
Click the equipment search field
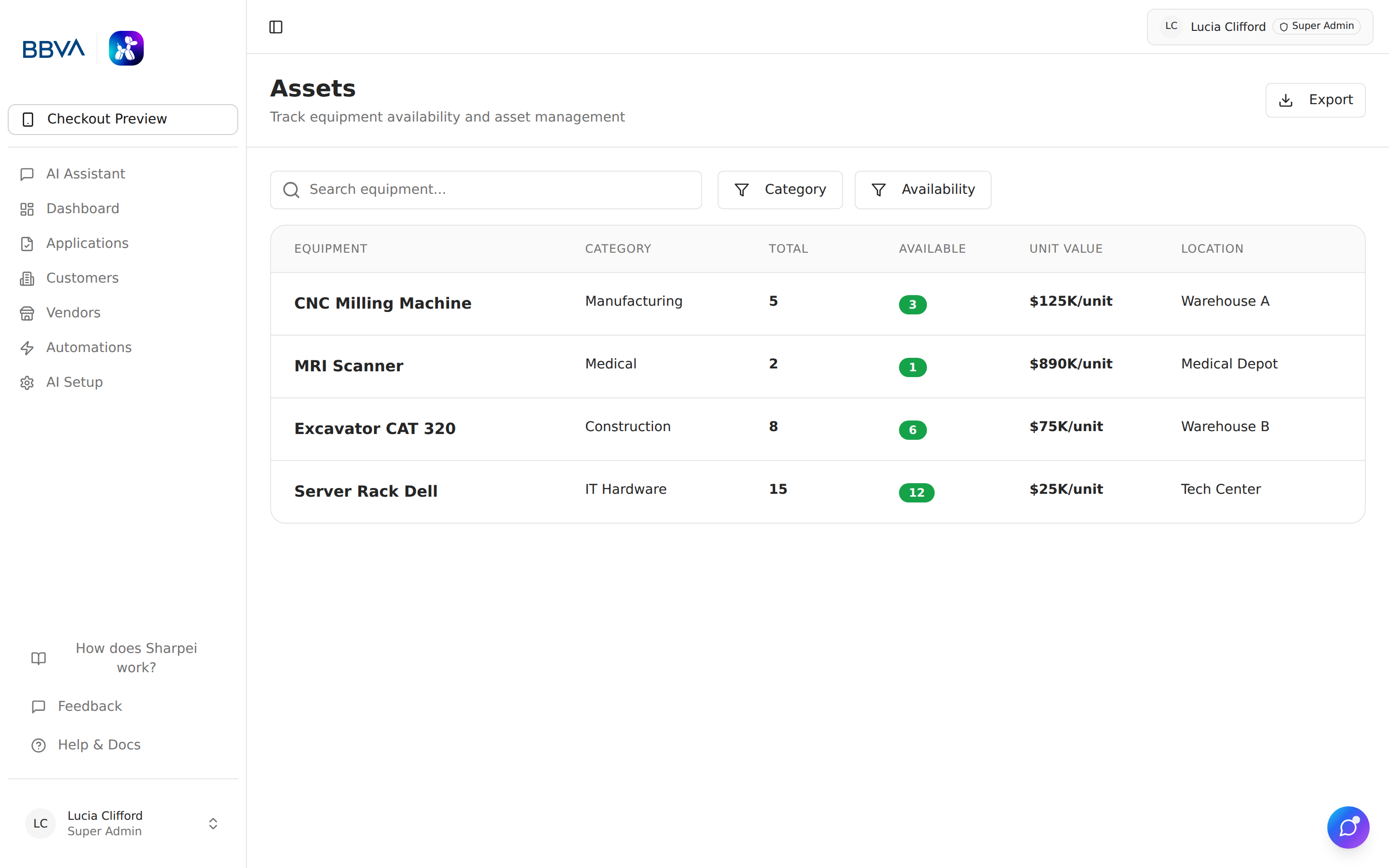coord(486,190)
